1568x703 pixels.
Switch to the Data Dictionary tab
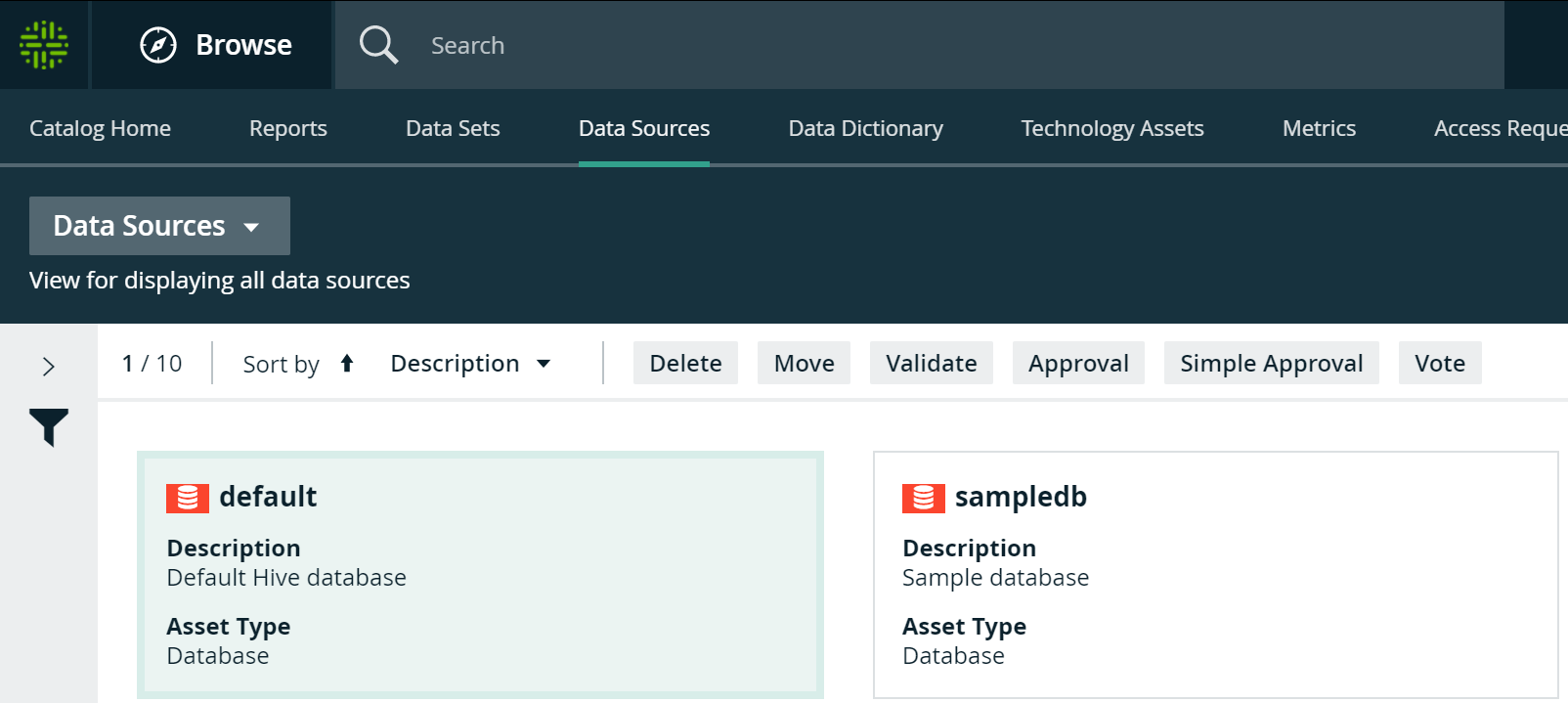[865, 128]
